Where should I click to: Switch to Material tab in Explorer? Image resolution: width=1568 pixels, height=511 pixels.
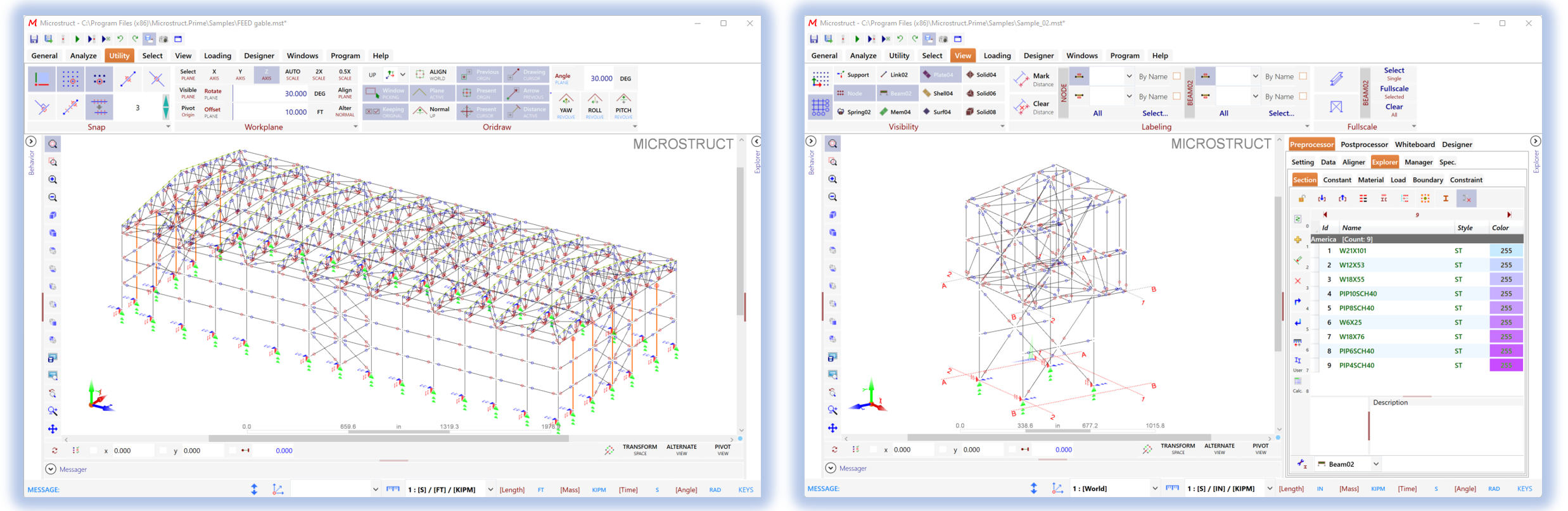click(1371, 180)
